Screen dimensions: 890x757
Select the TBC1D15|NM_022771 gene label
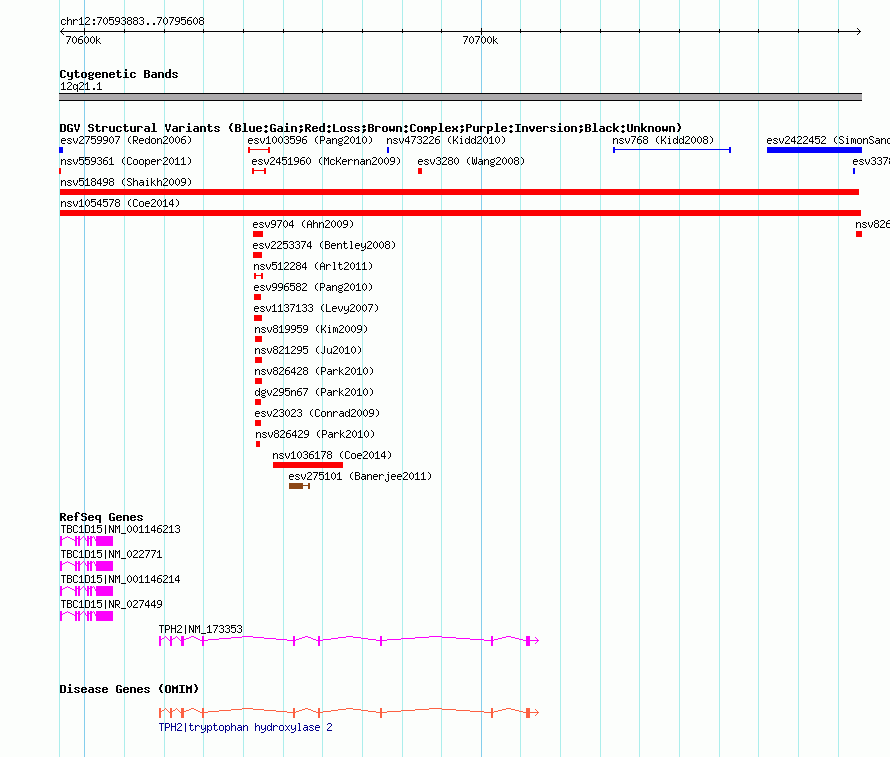111,554
